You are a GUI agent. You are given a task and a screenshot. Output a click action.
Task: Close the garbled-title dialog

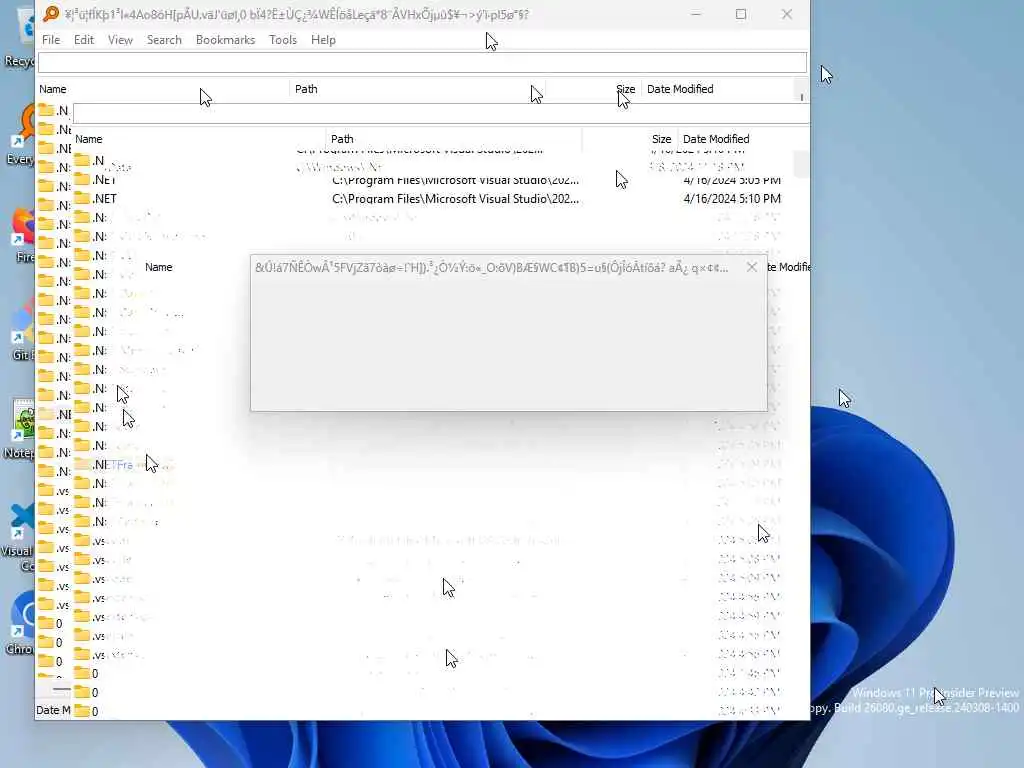pos(752,267)
